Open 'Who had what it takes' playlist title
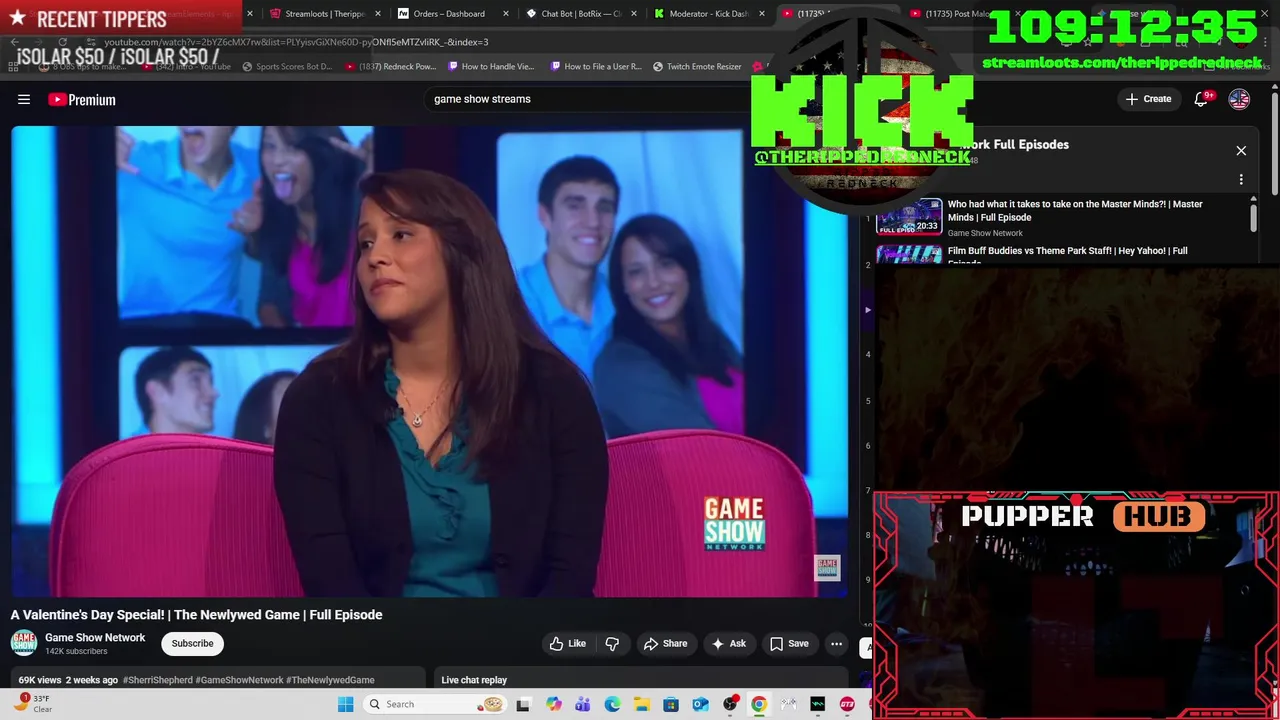 tap(1075, 210)
